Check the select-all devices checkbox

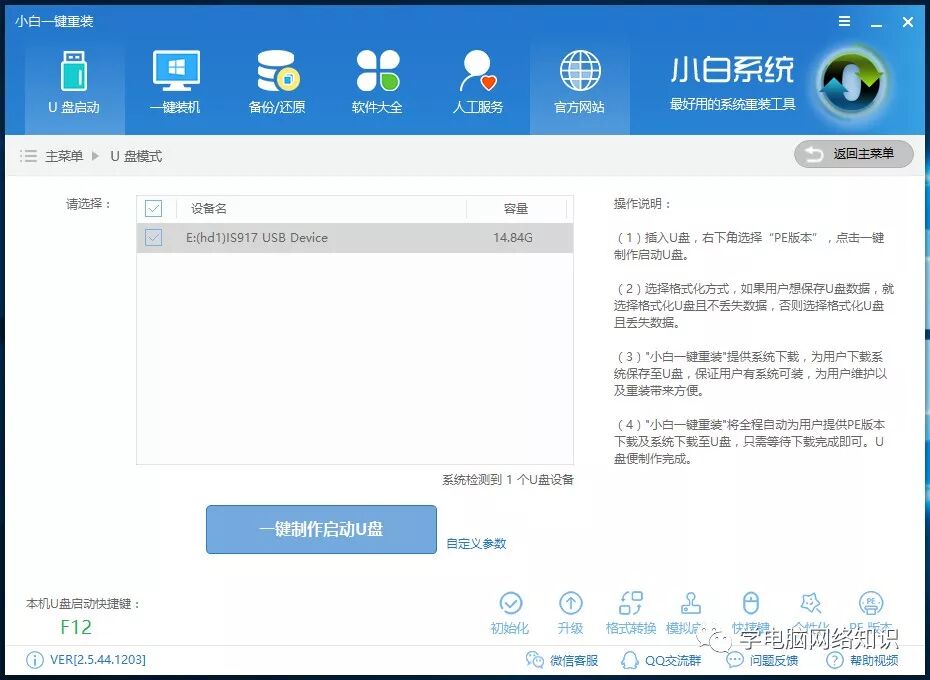153,208
